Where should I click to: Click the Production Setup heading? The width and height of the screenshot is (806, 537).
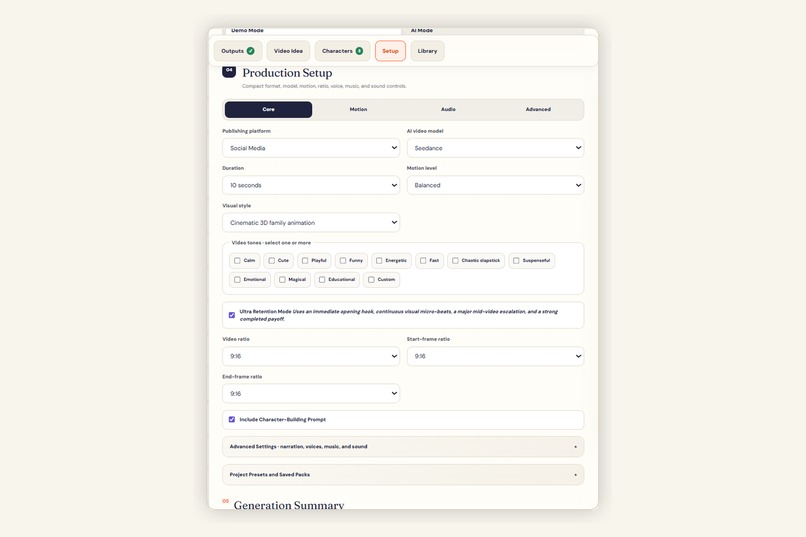(x=287, y=73)
